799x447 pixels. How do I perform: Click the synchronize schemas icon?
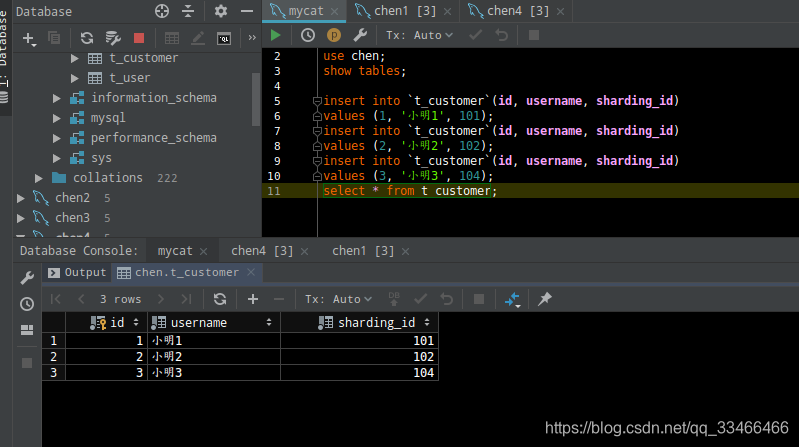(x=113, y=38)
